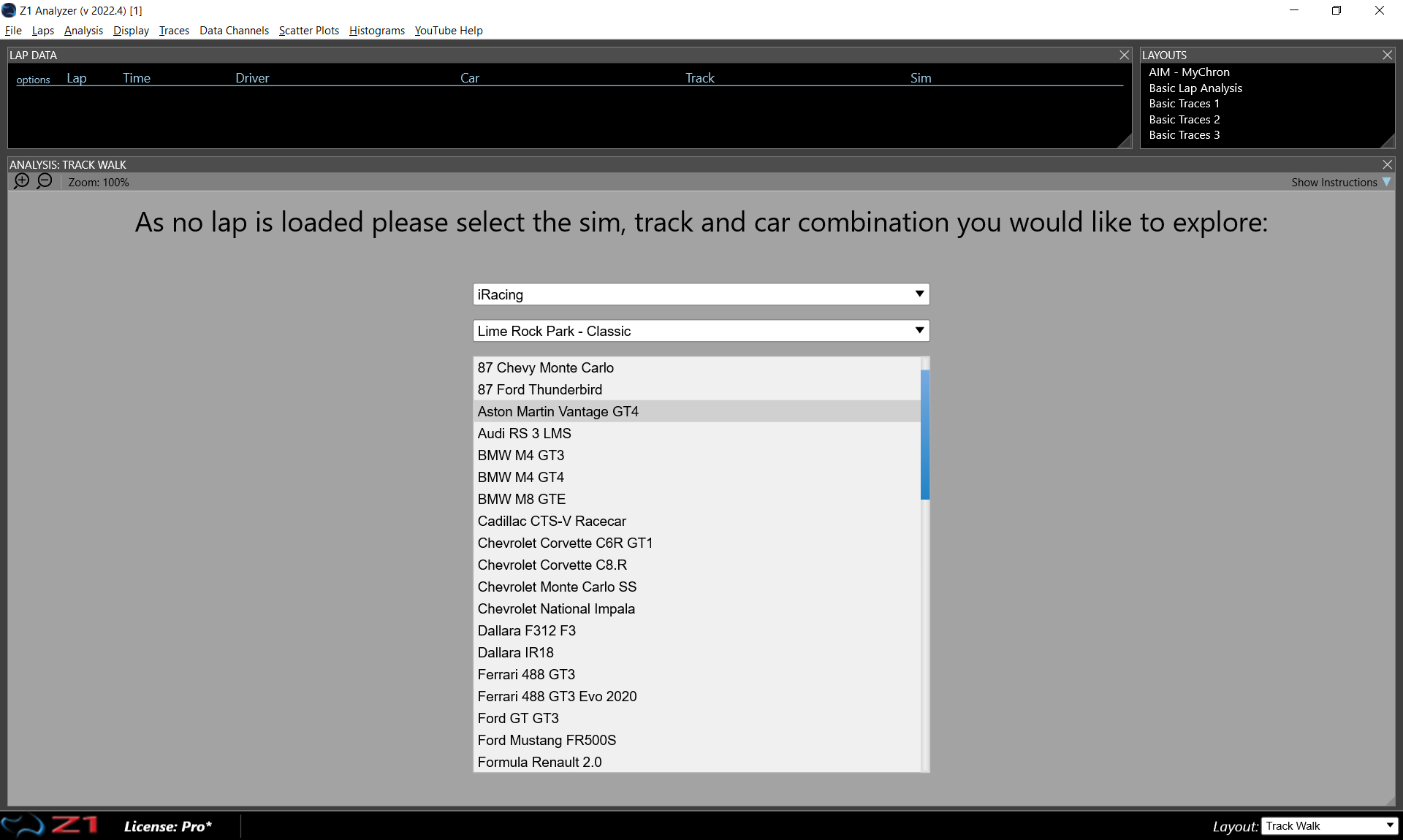The image size is (1403, 840).
Task: Select Ferrari 488 GT3 Evo 2020
Action: (x=697, y=696)
